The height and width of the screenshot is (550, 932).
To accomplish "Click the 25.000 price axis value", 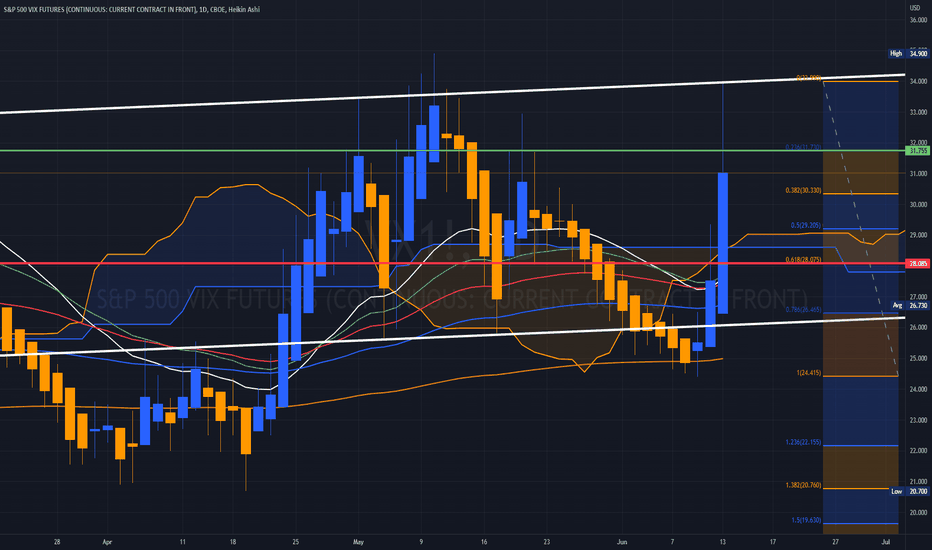I will pyautogui.click(x=918, y=358).
